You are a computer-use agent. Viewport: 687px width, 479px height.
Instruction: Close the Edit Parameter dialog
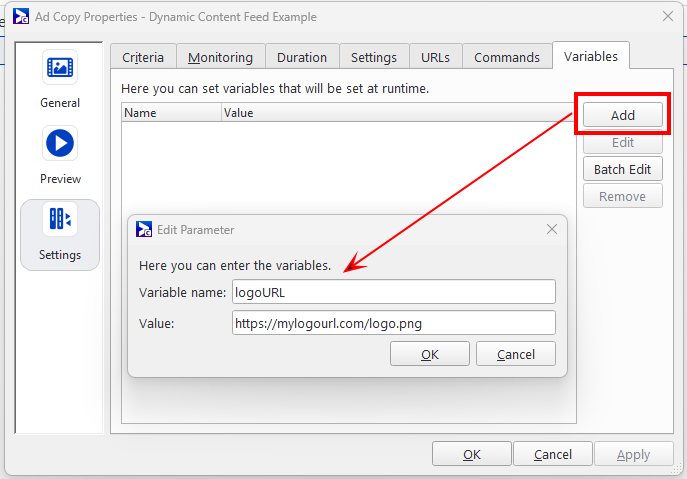(x=551, y=229)
